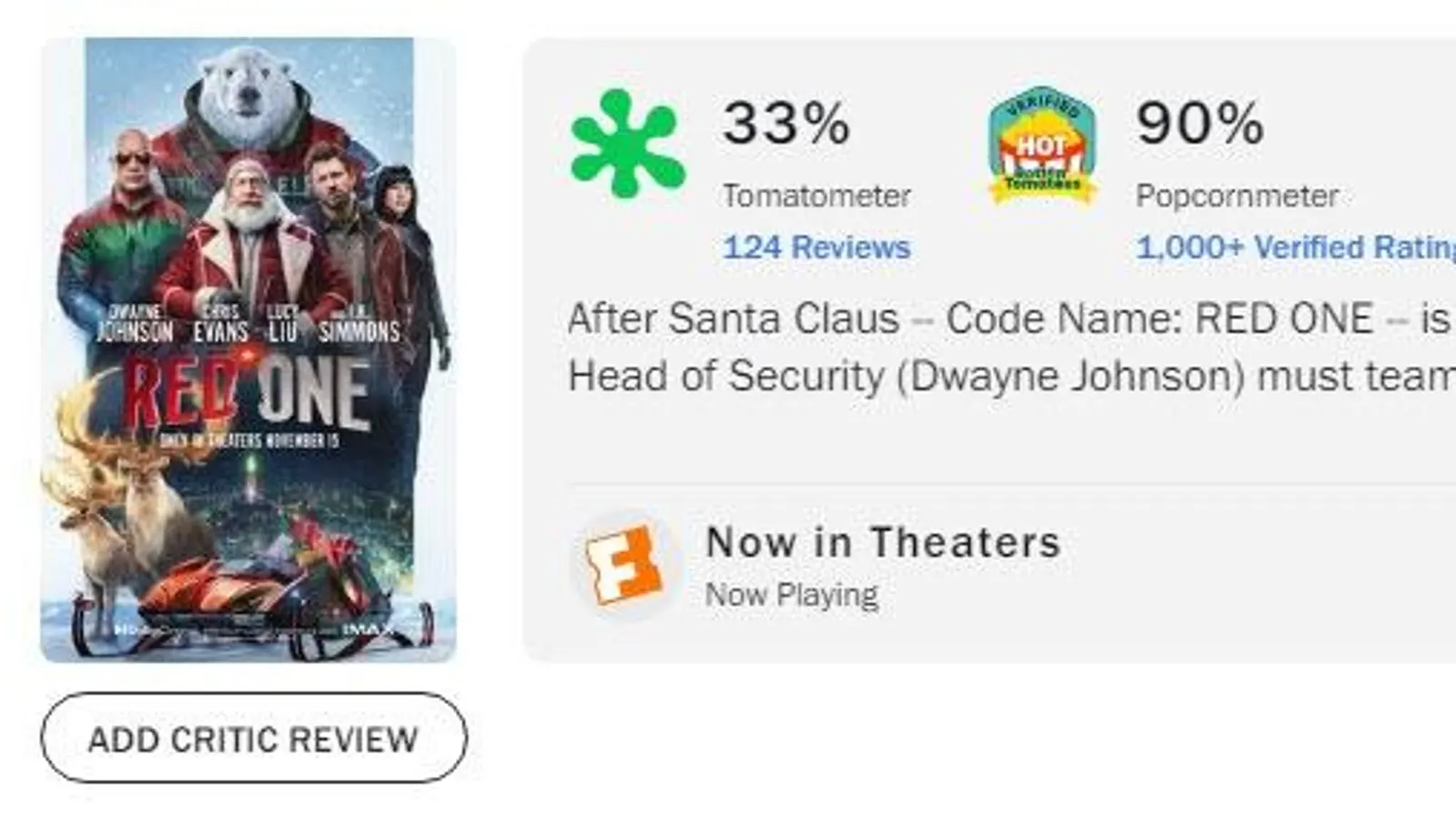Click the 90% Popcornmeter score
This screenshot has height=818, width=1456.
click(x=1199, y=123)
